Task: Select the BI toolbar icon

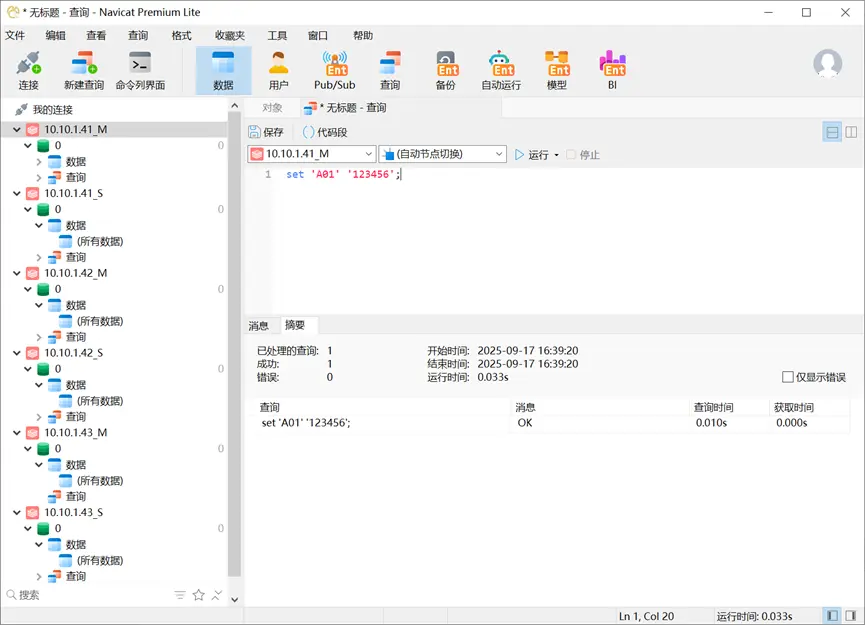Action: coord(612,70)
